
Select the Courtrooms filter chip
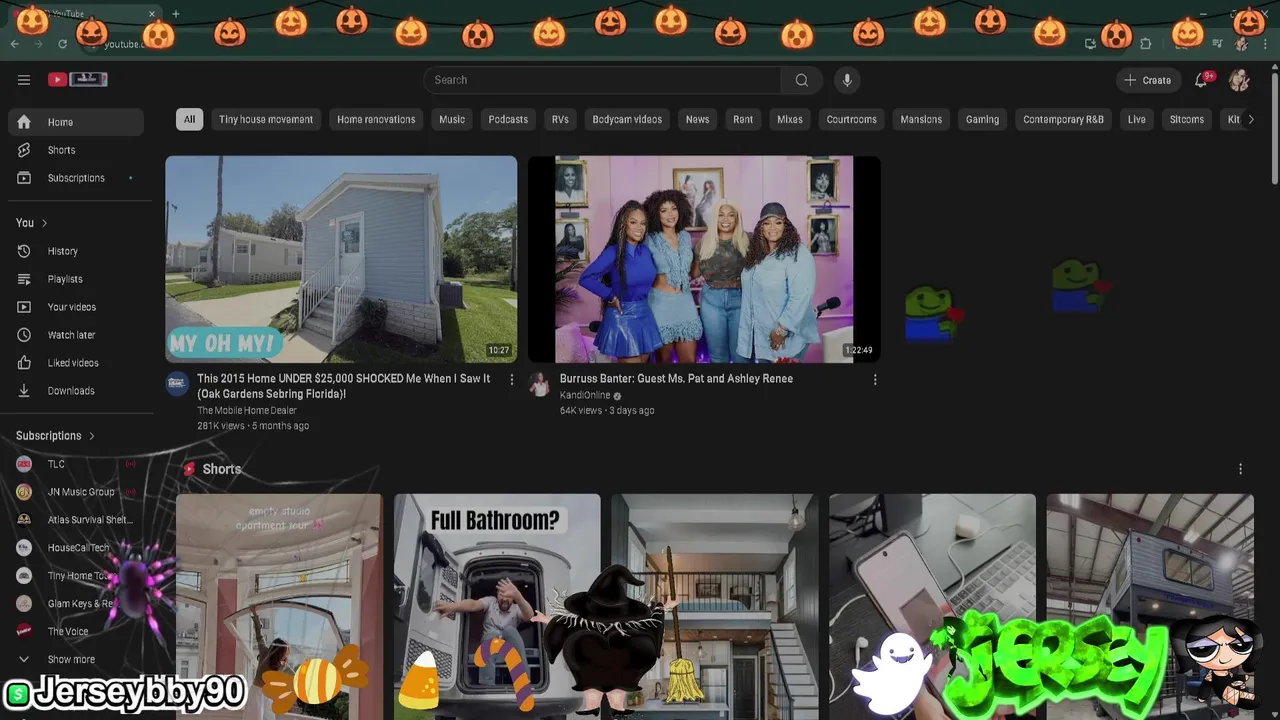pos(851,119)
